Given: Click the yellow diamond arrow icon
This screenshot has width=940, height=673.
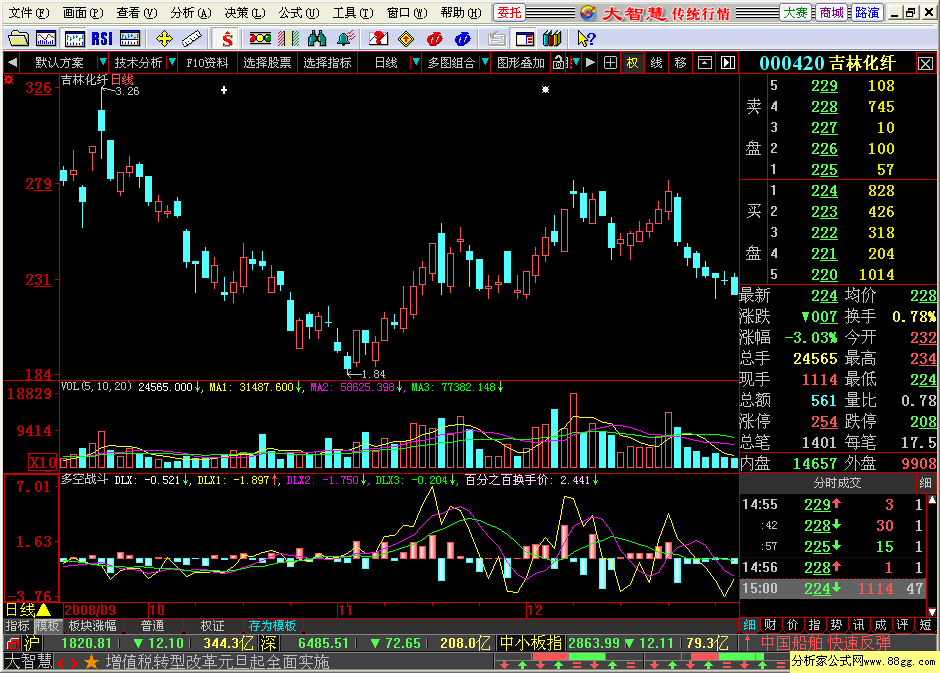Looking at the screenshot, I should pyautogui.click(x=406, y=39).
